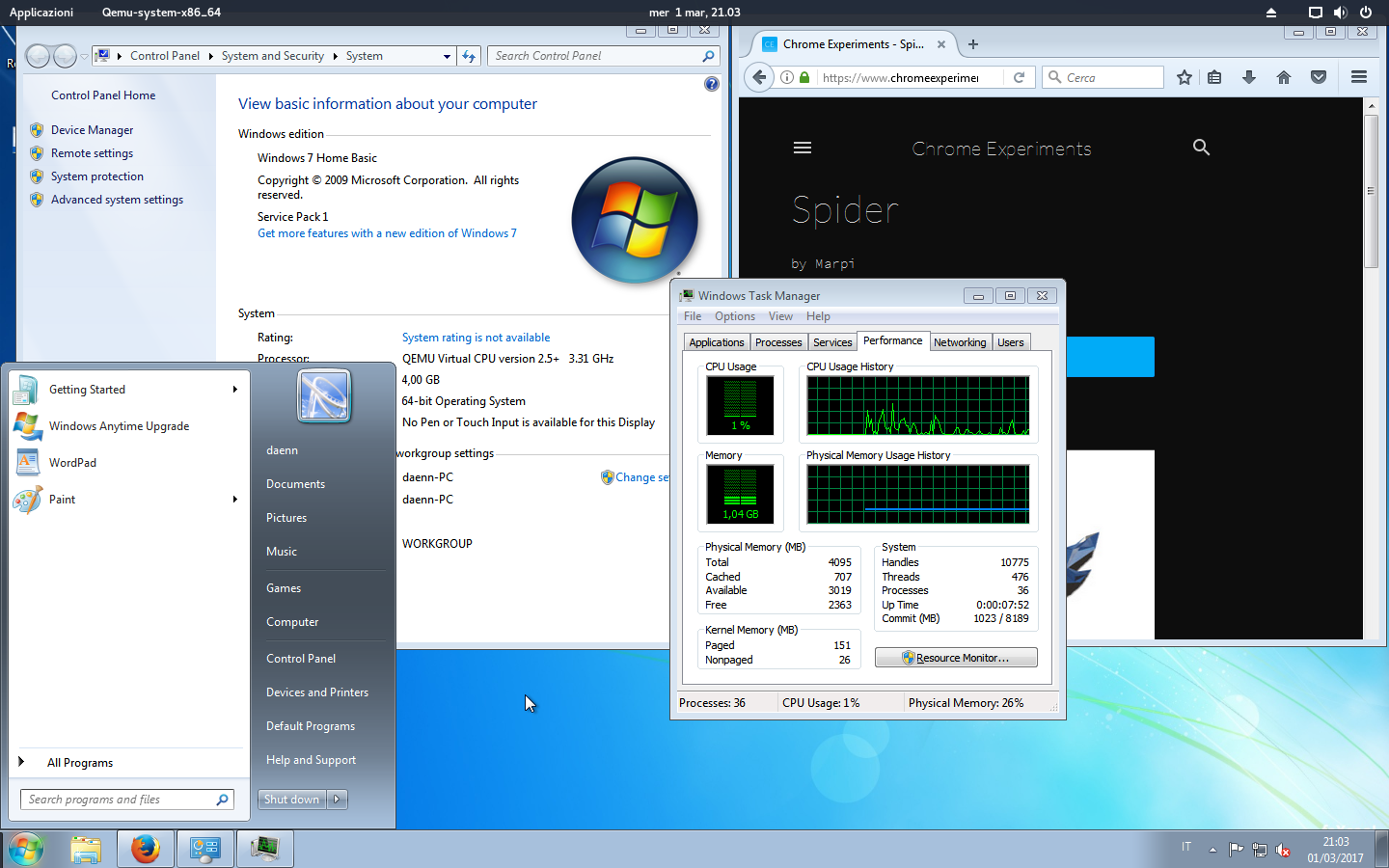Expand the Paint jump list arrow
The width and height of the screenshot is (1389, 868).
pyautogui.click(x=234, y=500)
